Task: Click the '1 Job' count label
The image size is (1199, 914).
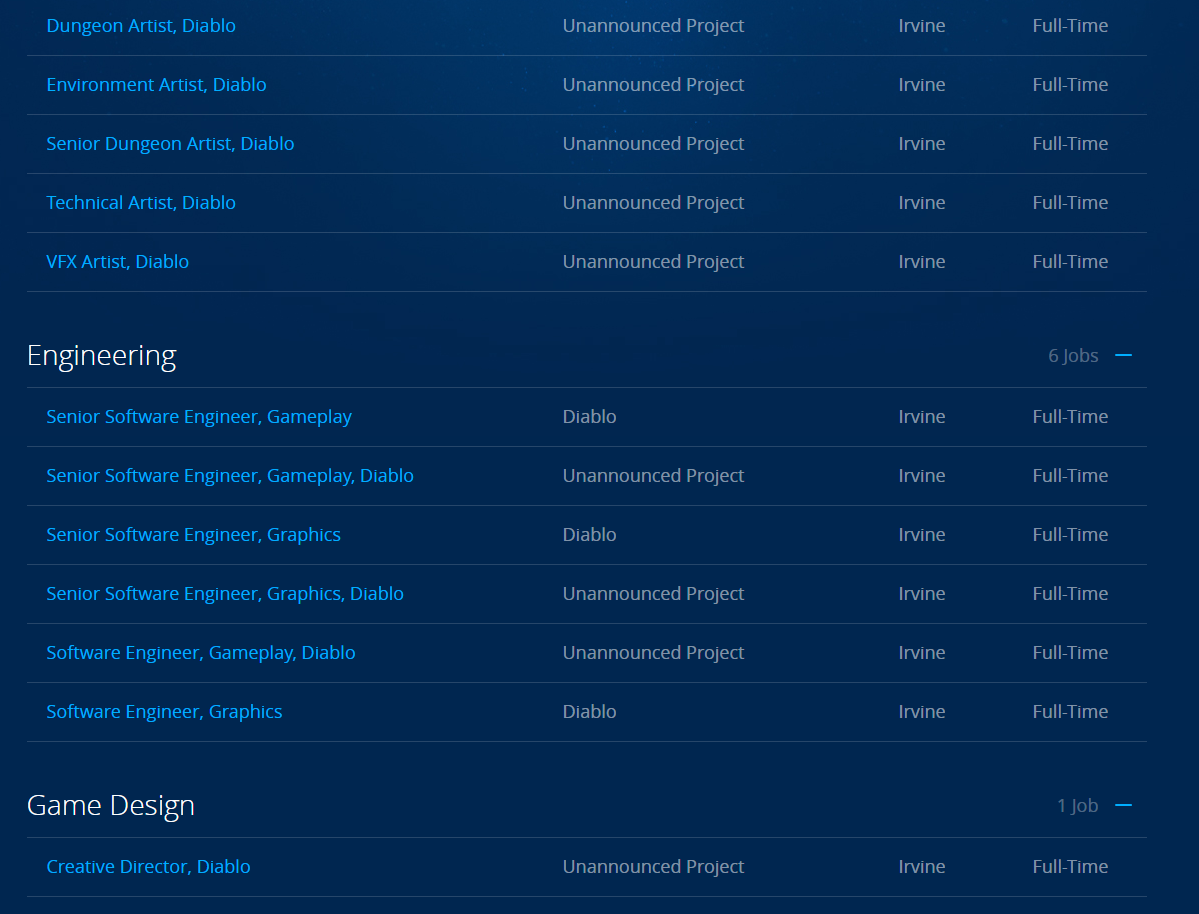Action: pos(1077,805)
